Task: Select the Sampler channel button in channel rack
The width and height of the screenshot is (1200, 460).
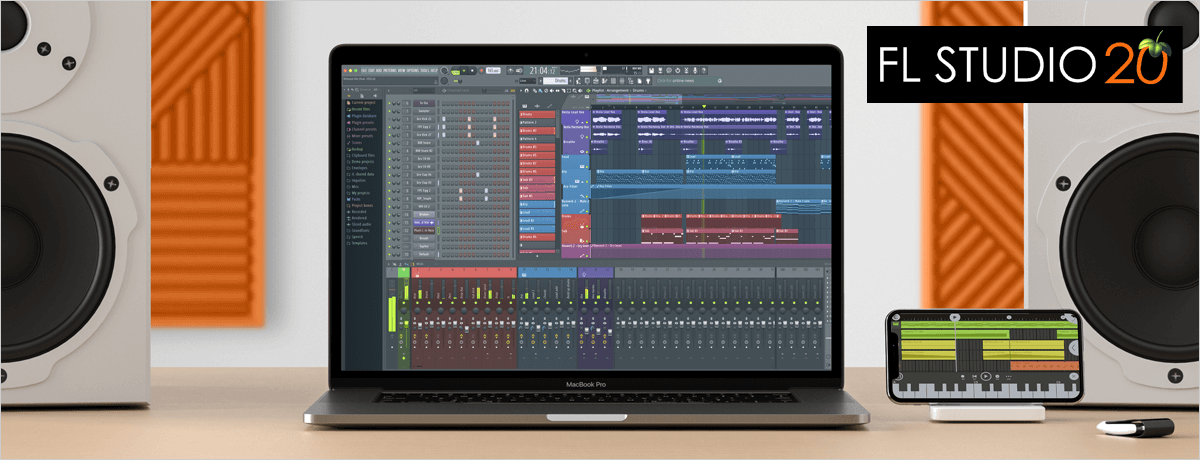Action: (x=424, y=111)
